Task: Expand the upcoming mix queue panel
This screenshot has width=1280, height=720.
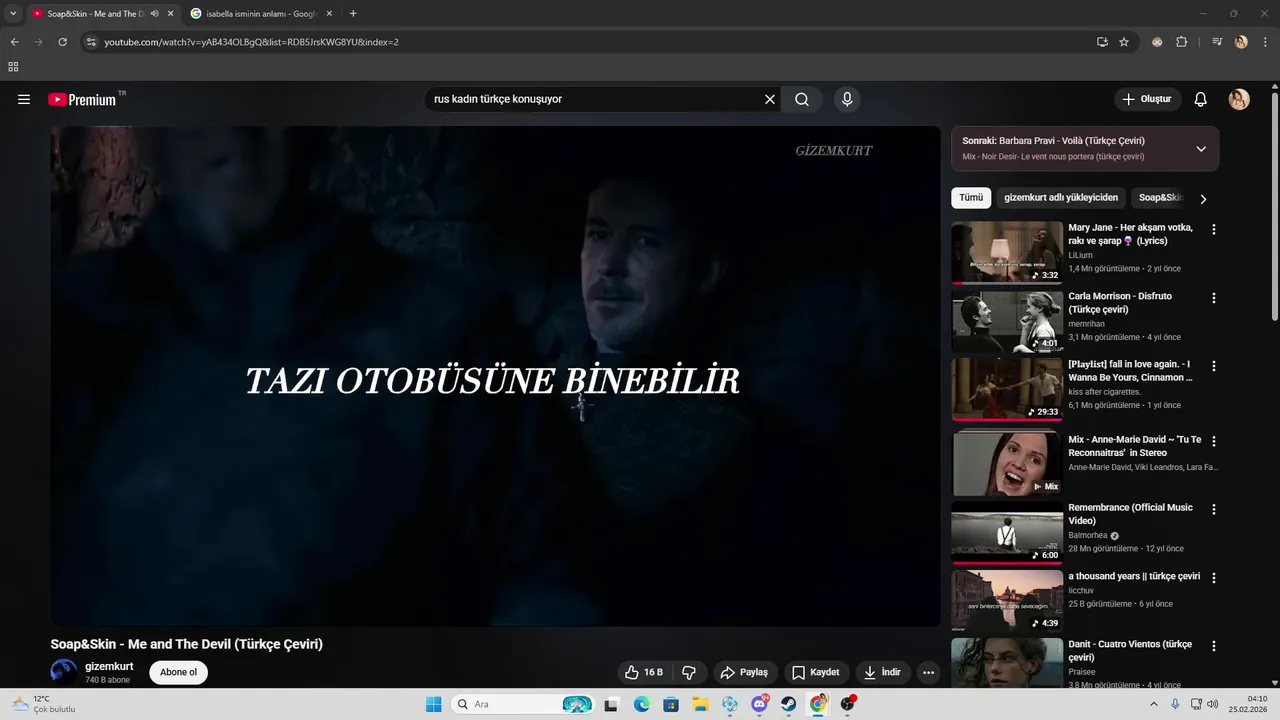Action: [1201, 149]
